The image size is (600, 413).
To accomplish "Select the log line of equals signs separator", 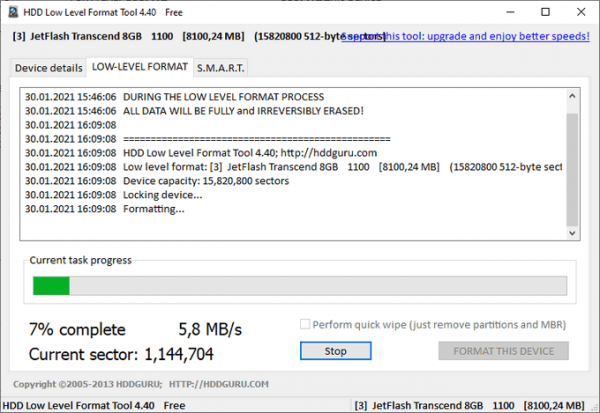I will pos(208,139).
